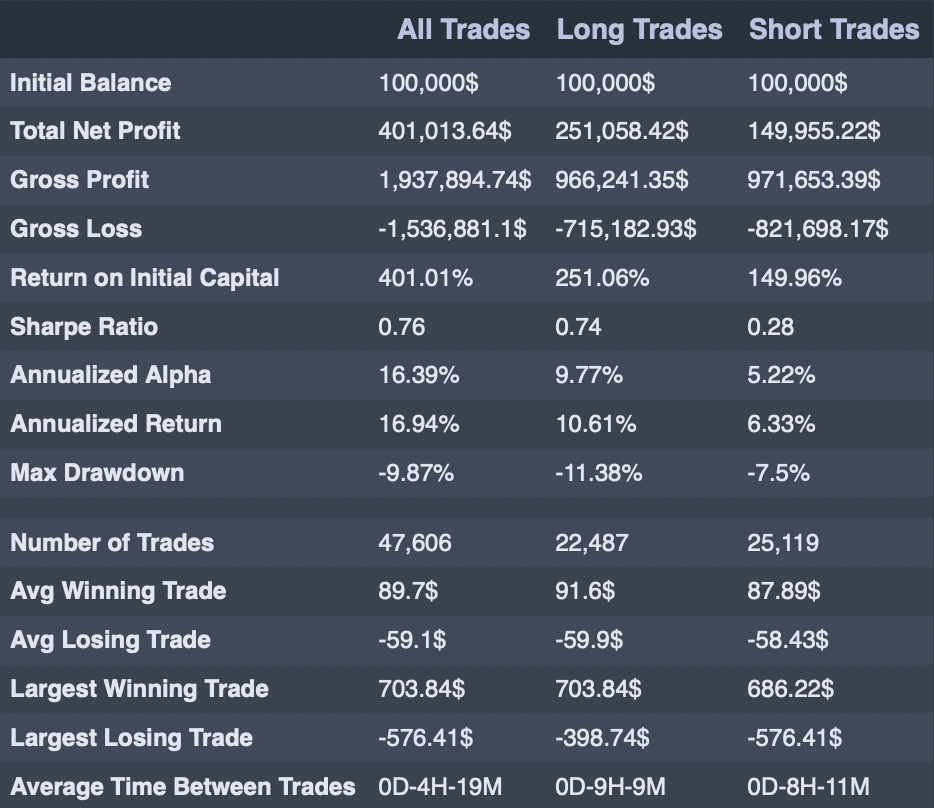
Task: Select the Annualized Alpha row label
Action: 110,375
